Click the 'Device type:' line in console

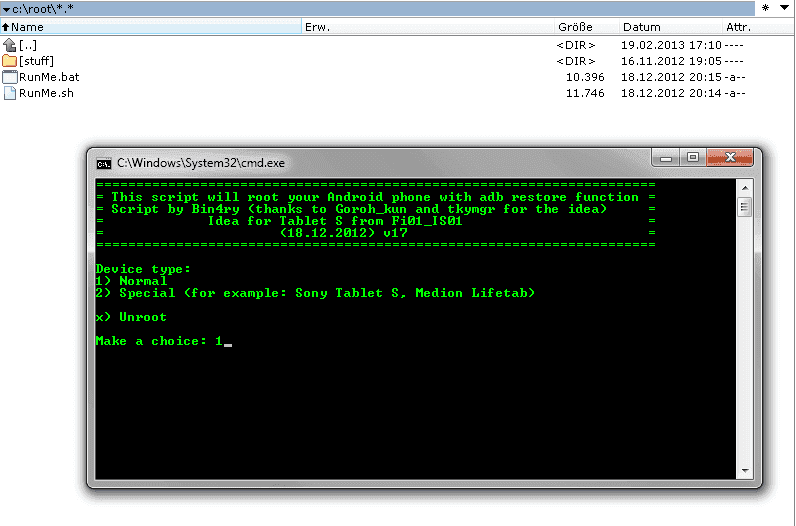coord(143,269)
